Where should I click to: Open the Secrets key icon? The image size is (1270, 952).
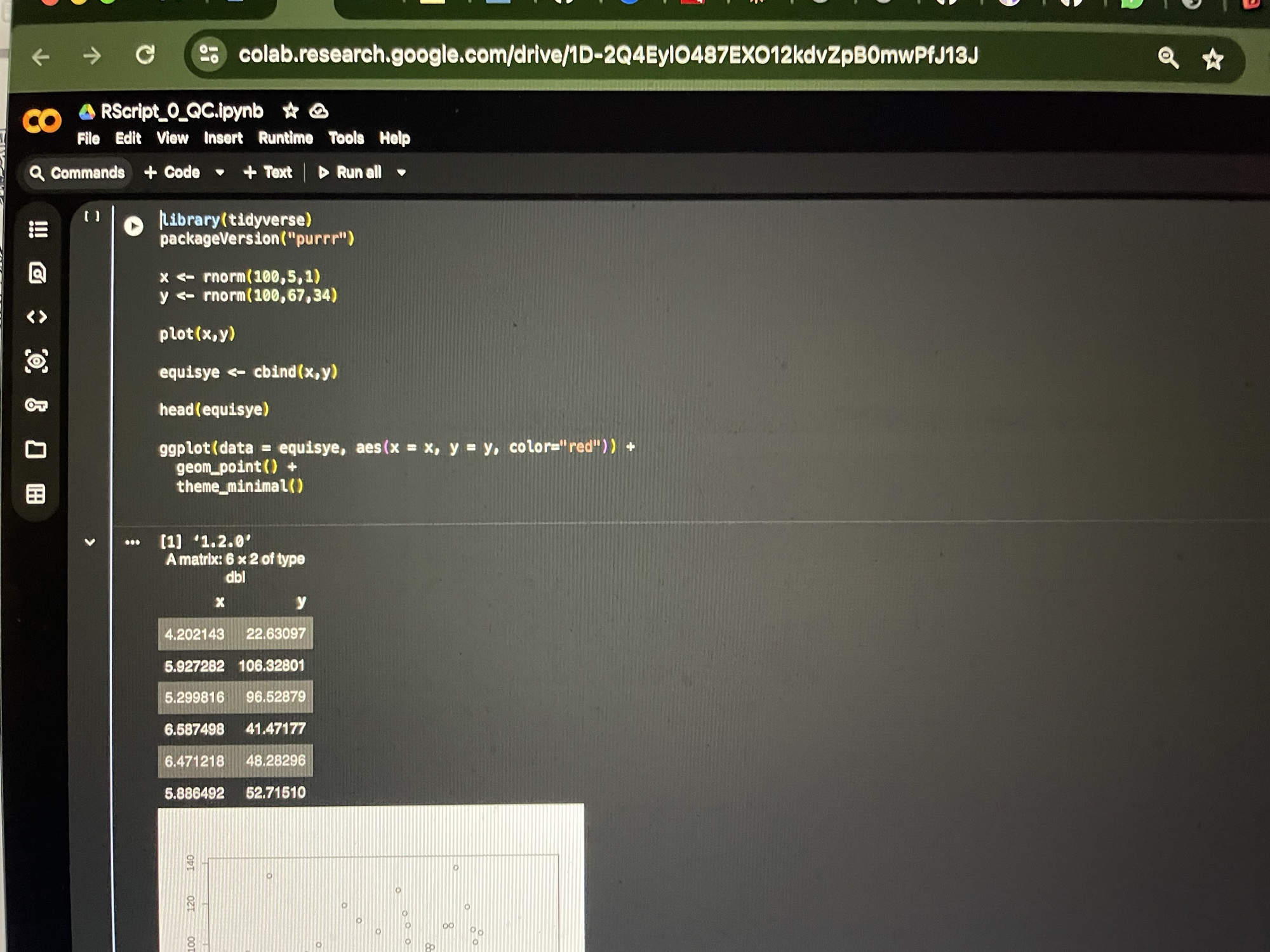[36, 405]
